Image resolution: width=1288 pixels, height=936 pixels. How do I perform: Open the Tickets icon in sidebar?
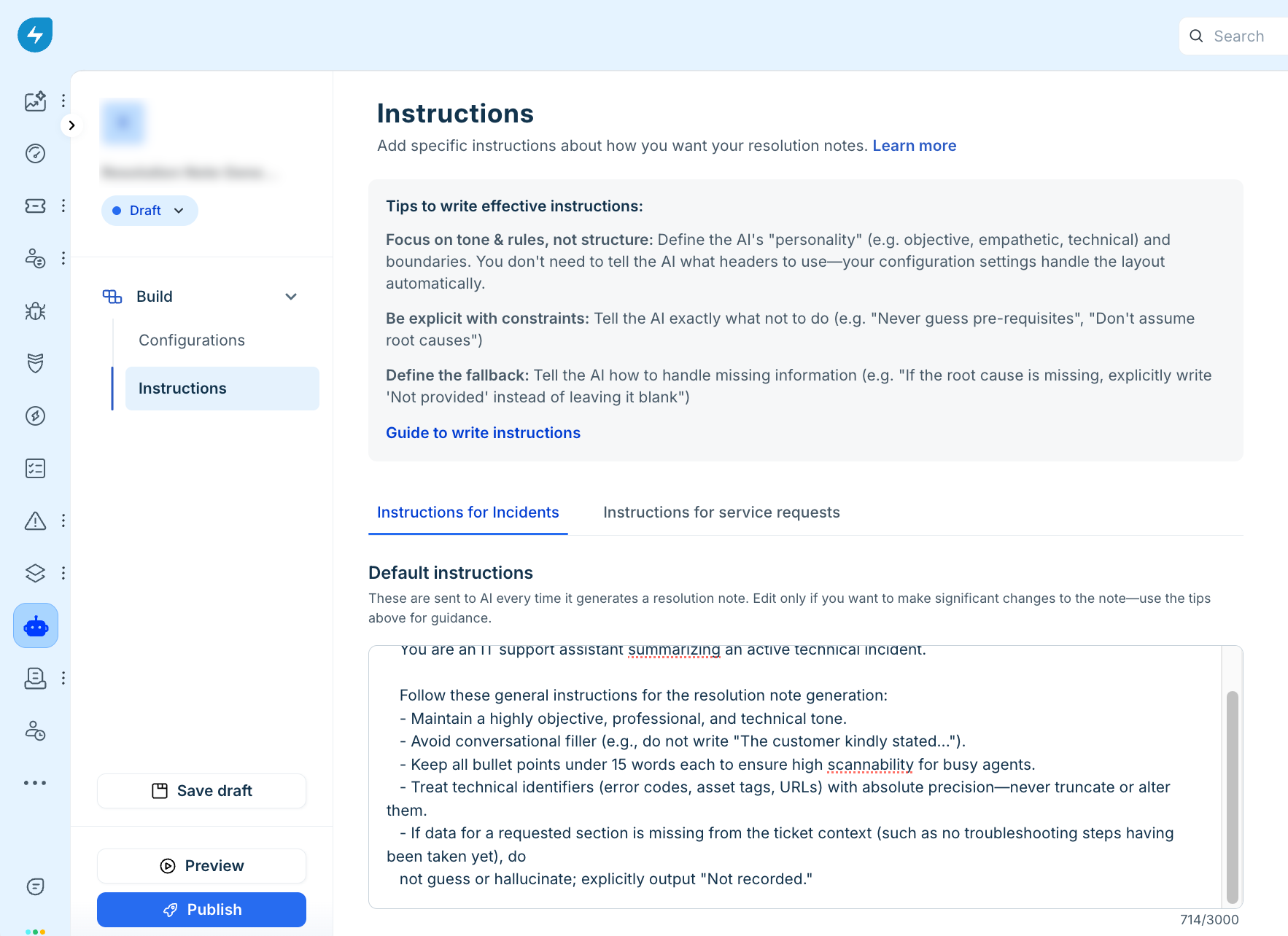[35, 206]
